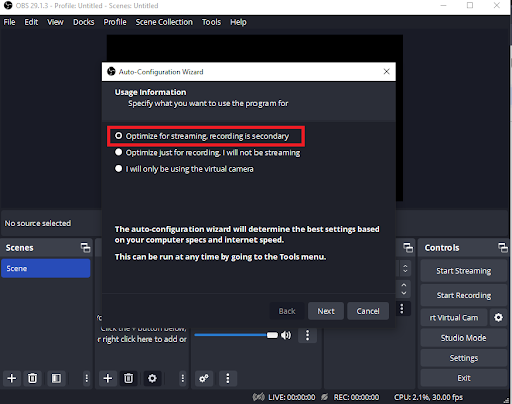Open Audio Mixer three-dot menu
512x404 pixels.
[x=228, y=378]
